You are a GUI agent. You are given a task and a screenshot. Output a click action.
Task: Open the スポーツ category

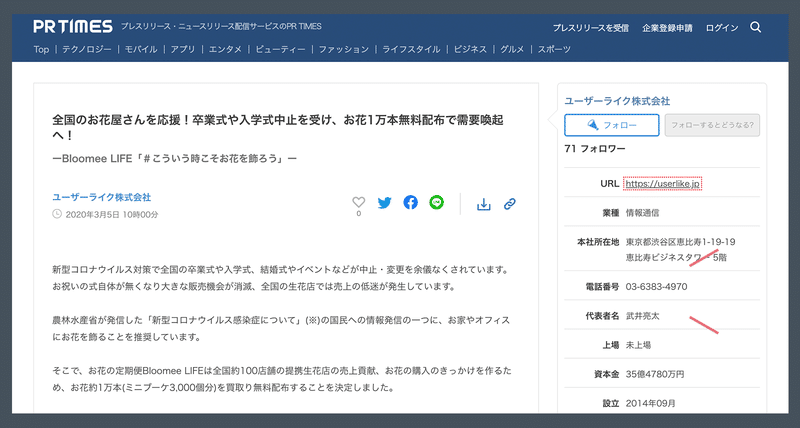coord(554,49)
